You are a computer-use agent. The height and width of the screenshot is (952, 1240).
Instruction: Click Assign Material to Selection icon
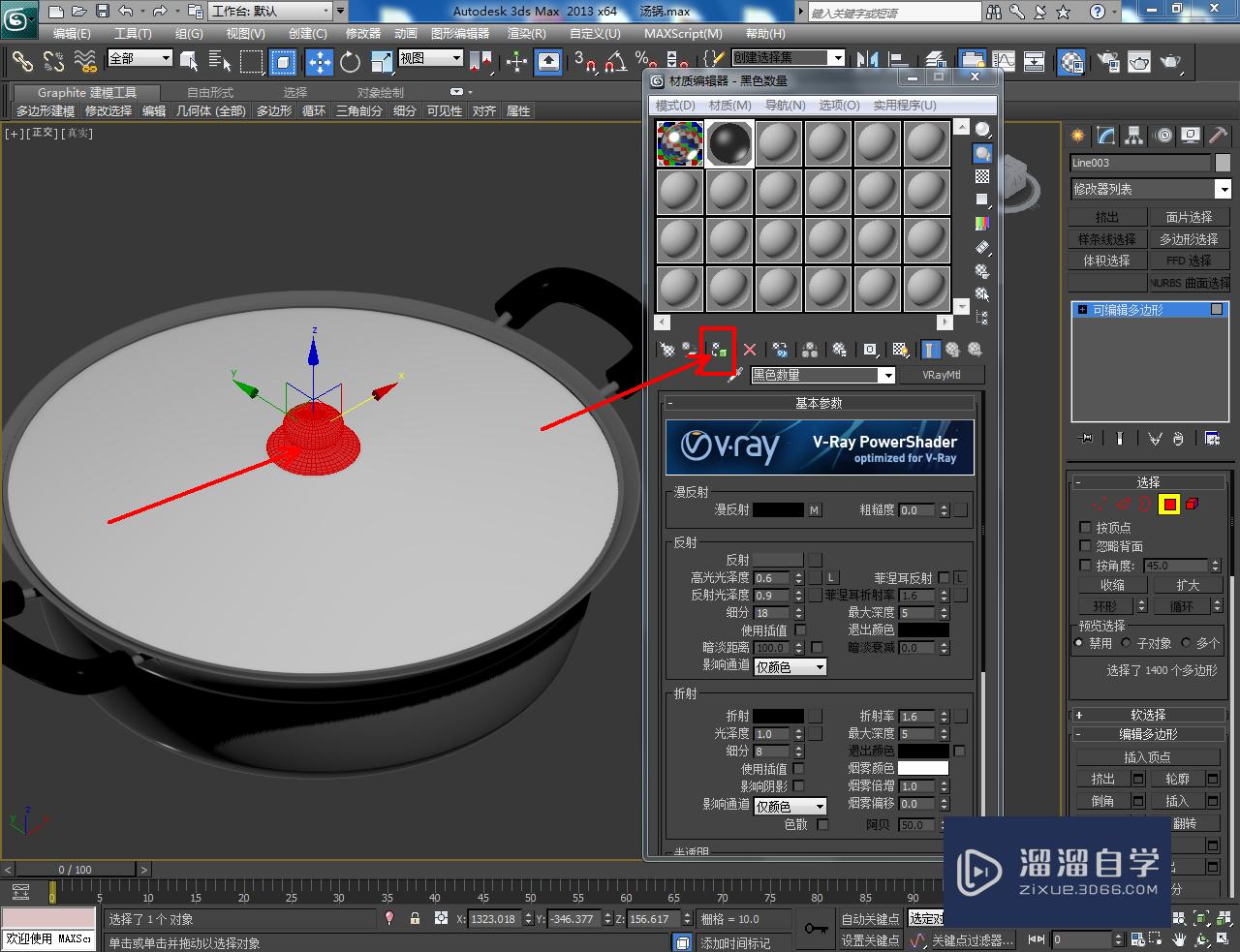coord(718,350)
